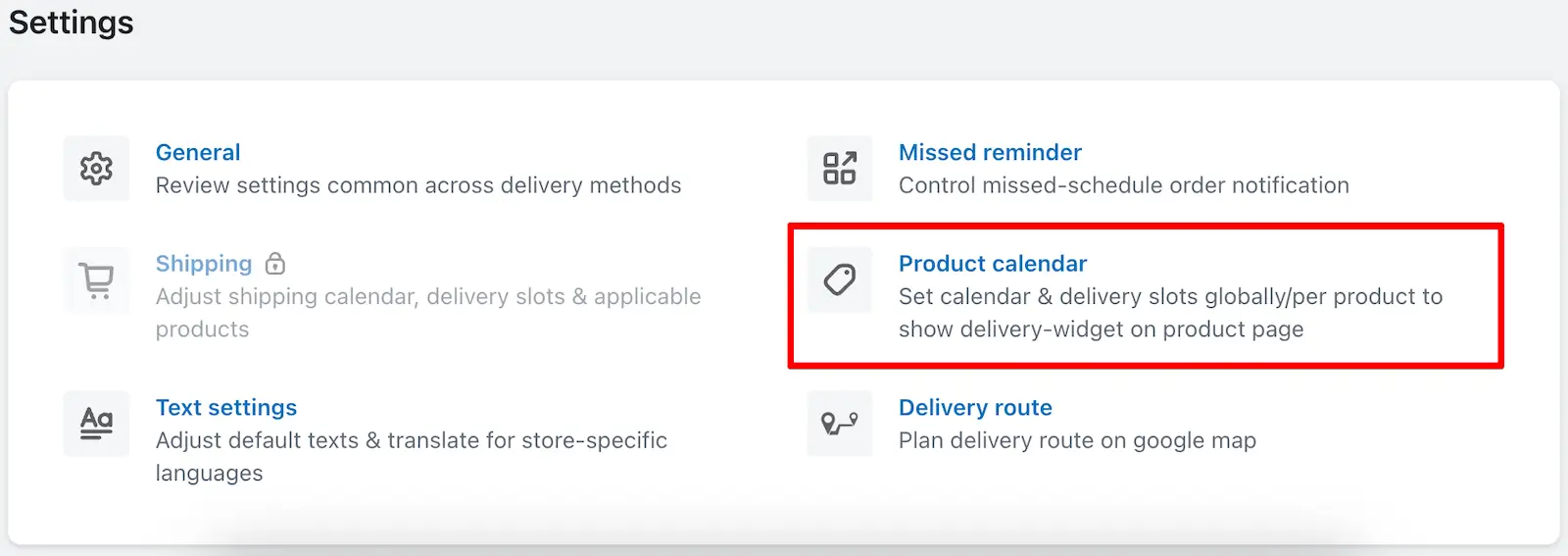Click the Settings page heading
This screenshot has width=1568, height=556.
click(72, 22)
